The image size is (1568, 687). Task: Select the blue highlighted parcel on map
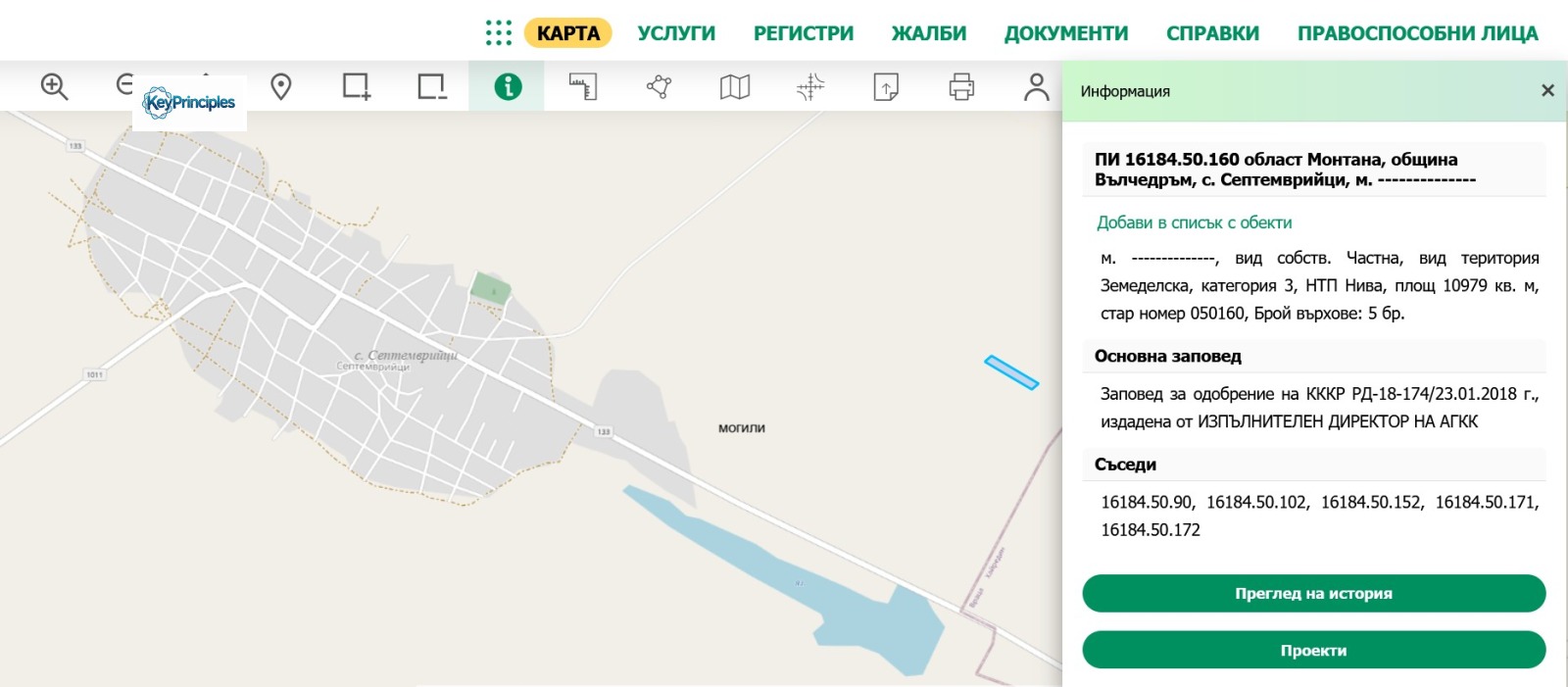(1011, 372)
